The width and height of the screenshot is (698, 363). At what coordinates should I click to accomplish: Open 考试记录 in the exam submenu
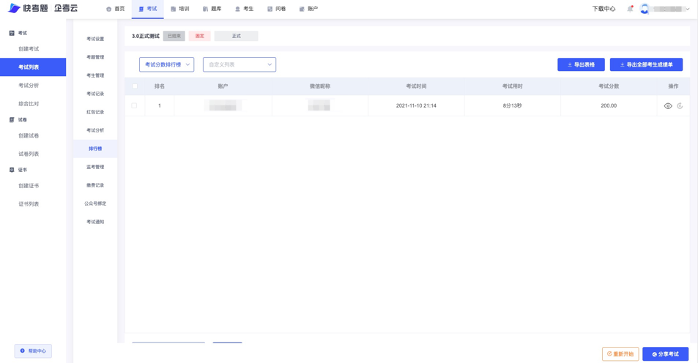point(95,94)
